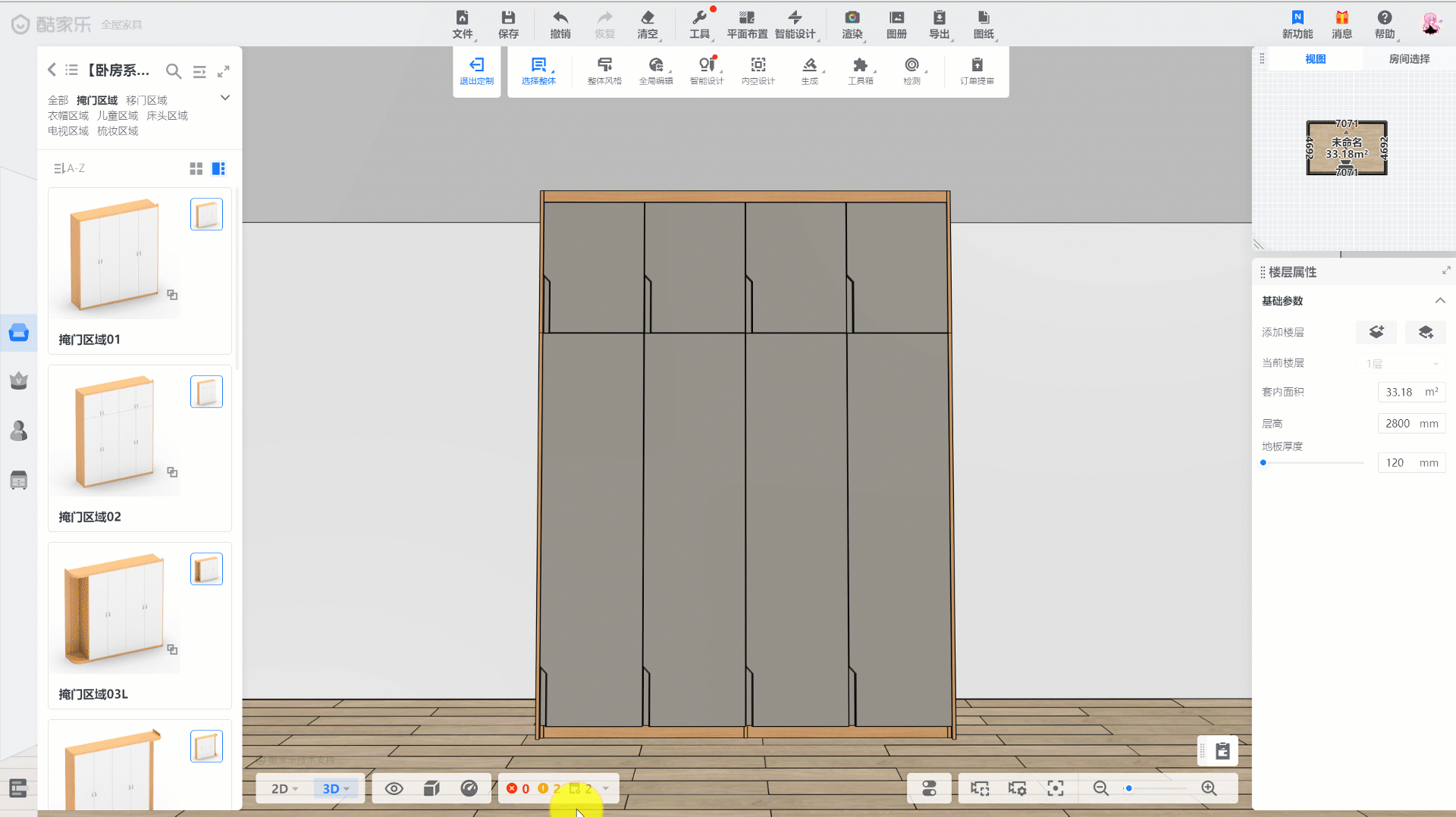
Task: Click the 保存 save icon
Action: pos(508,18)
